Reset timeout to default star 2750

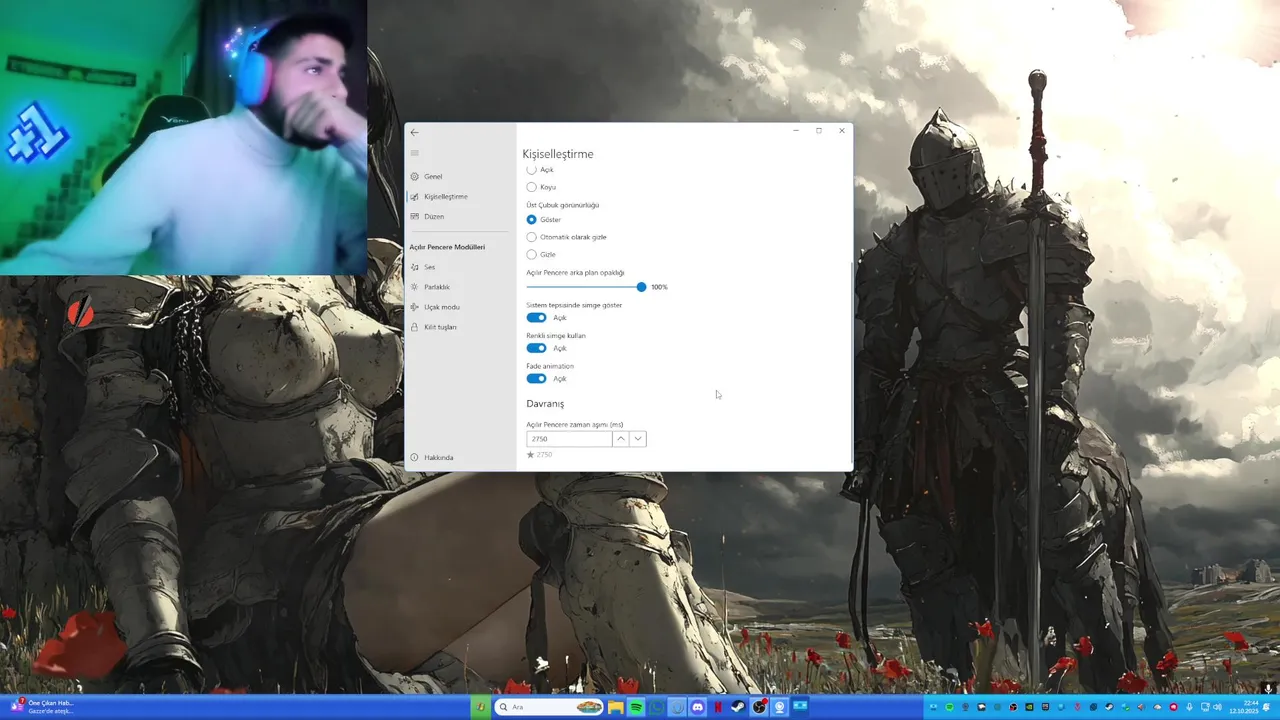(x=539, y=455)
